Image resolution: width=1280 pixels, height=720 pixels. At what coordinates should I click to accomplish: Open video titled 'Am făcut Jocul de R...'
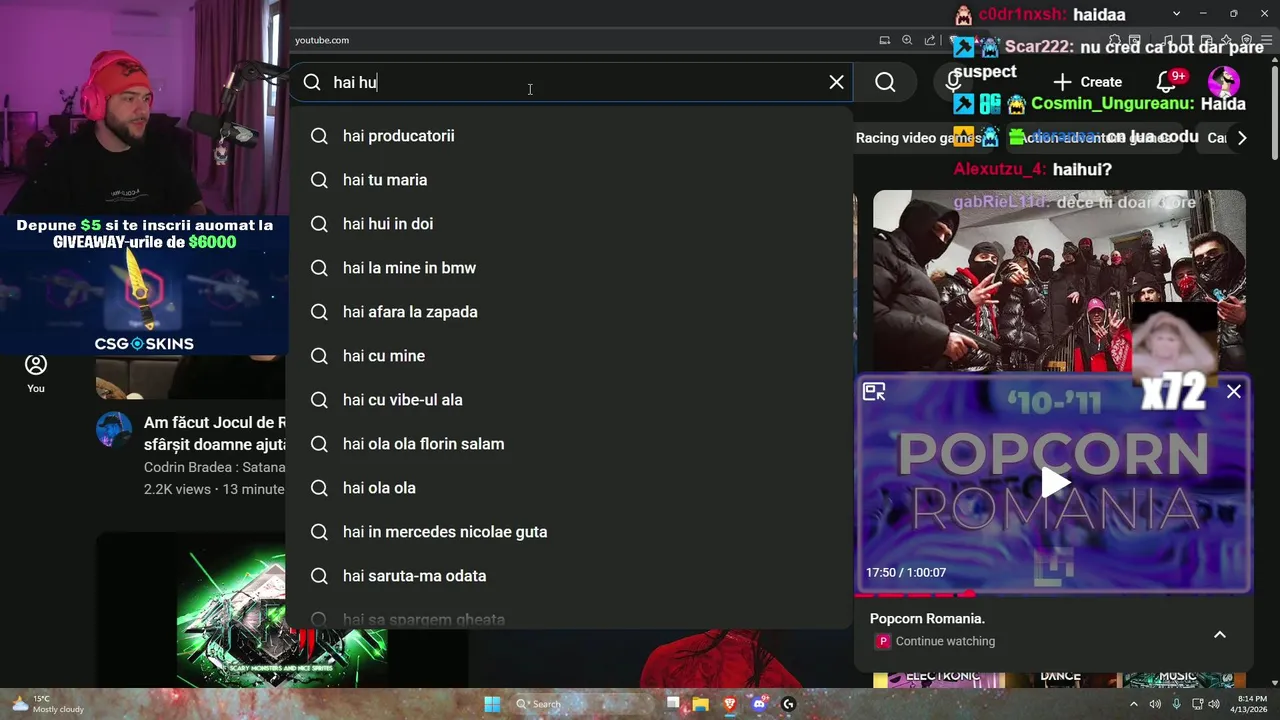tap(214, 432)
